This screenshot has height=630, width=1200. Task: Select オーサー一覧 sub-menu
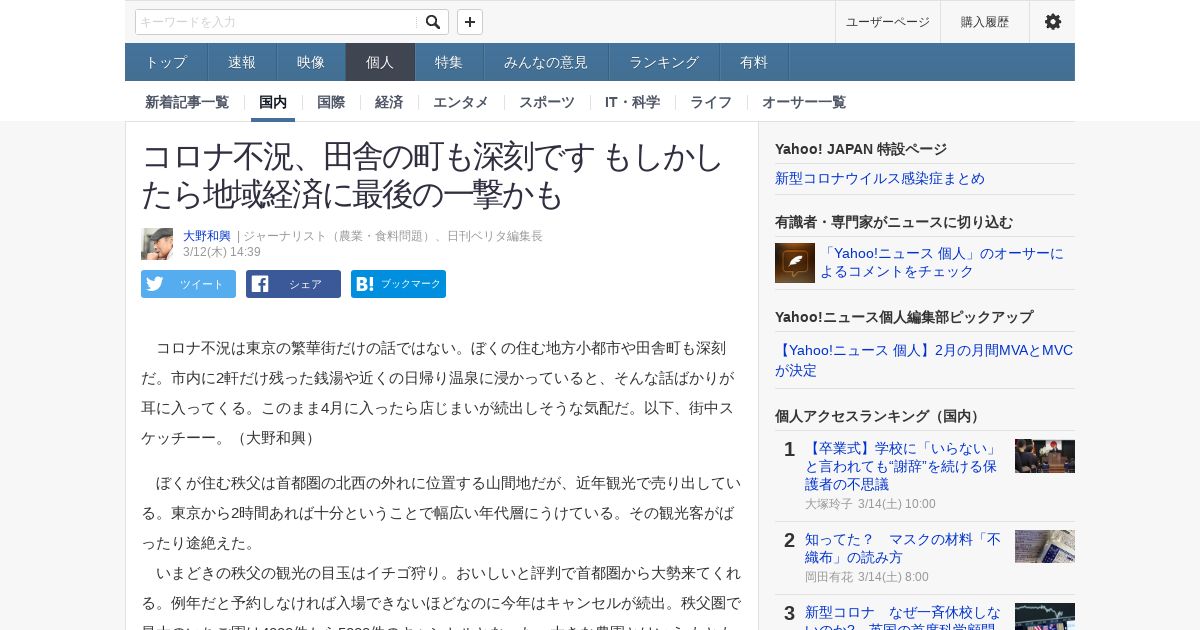tap(804, 102)
